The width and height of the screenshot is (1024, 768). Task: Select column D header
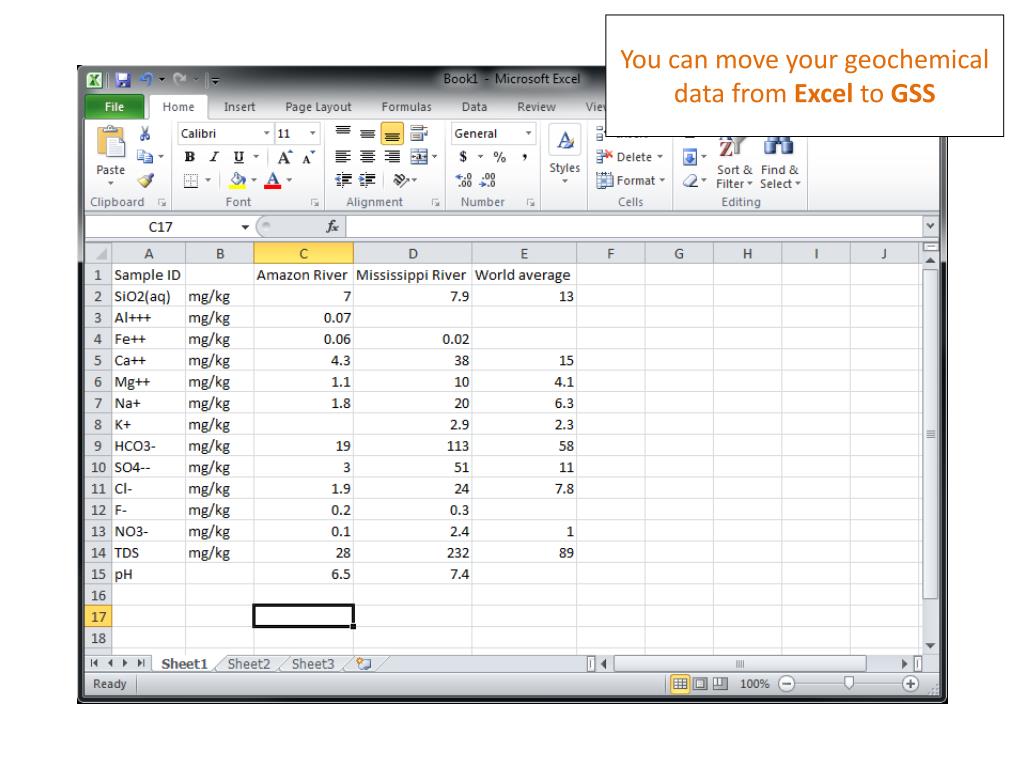(x=413, y=253)
